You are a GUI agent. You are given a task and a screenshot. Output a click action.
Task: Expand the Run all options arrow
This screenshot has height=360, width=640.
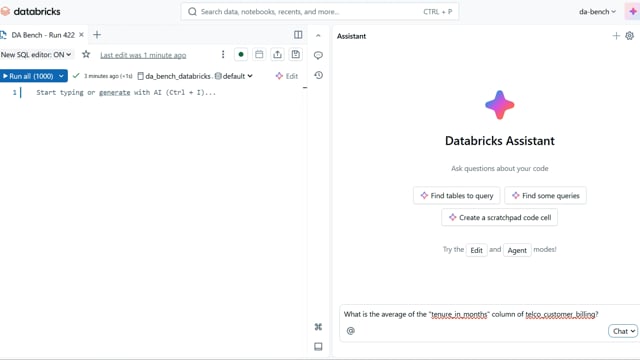(61, 76)
